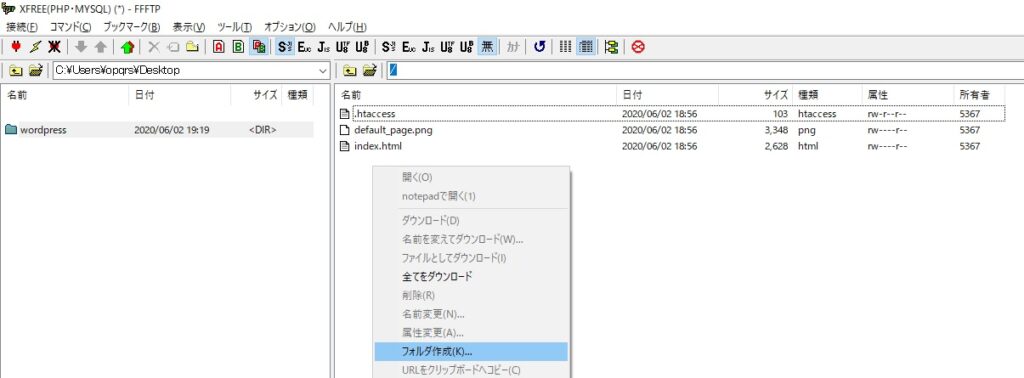Sort local list by 名前 column header

coord(65,95)
